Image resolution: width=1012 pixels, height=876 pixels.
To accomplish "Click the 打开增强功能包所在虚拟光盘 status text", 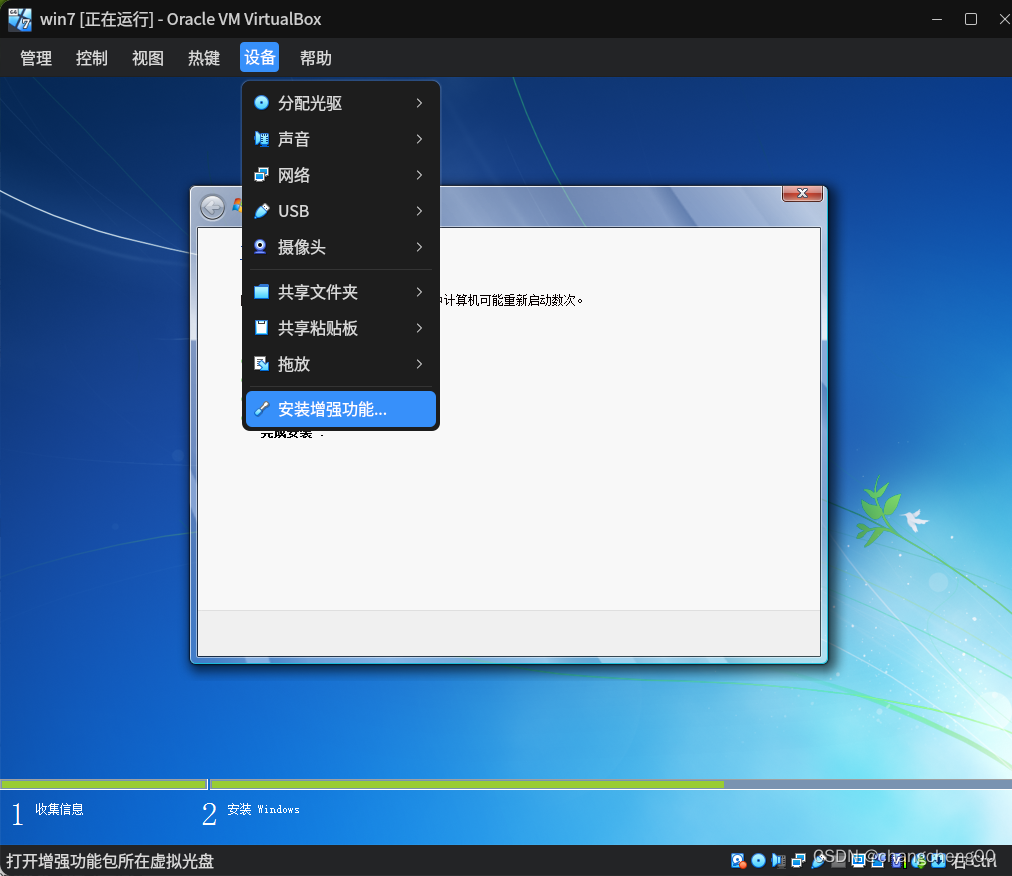I will pos(110,861).
